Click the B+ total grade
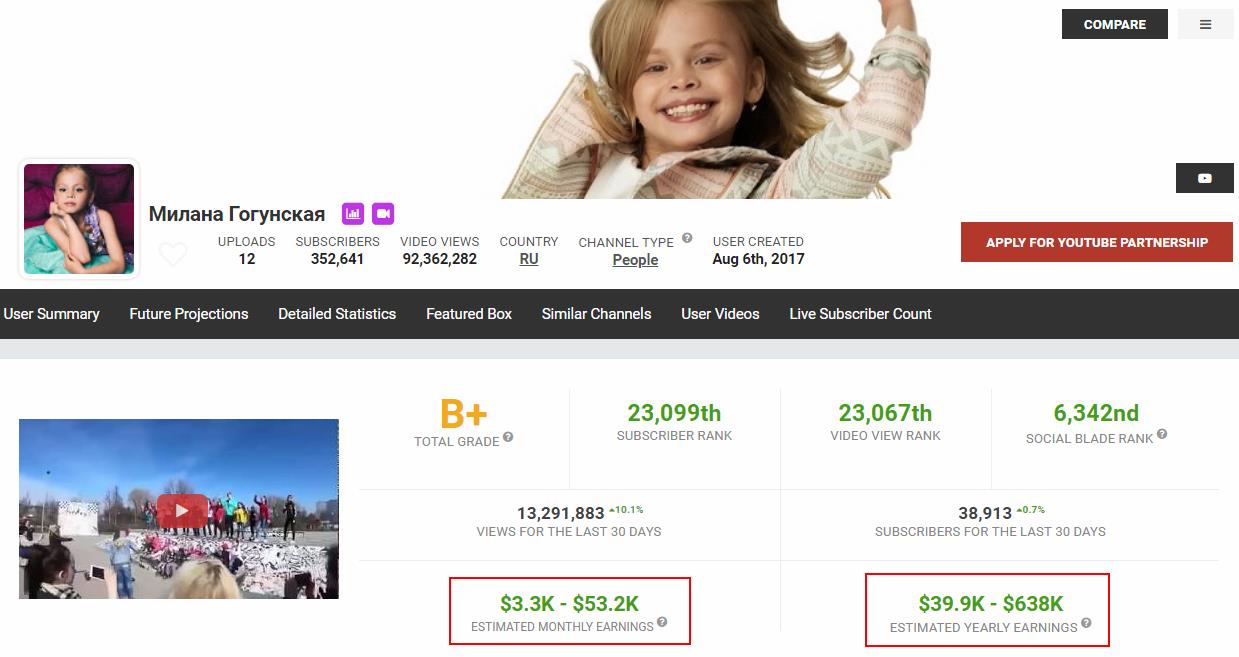Viewport: 1239px width, 657px height. point(464,413)
